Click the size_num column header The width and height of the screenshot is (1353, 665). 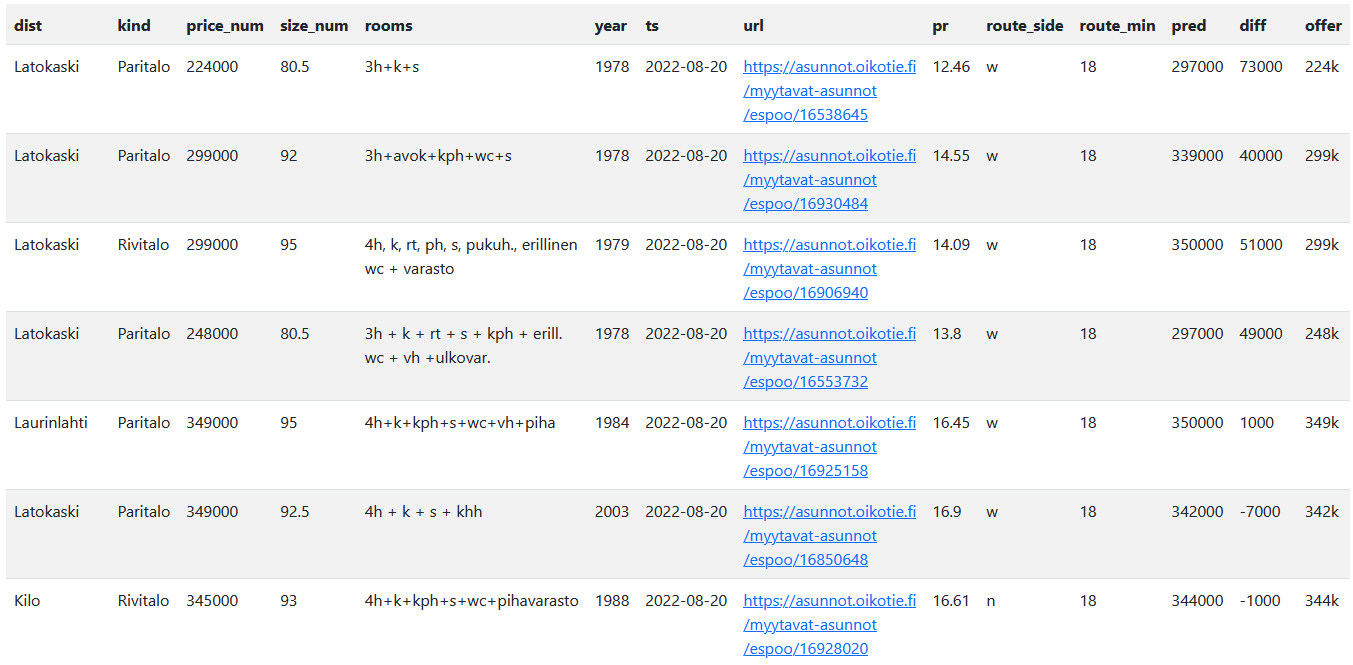click(314, 26)
